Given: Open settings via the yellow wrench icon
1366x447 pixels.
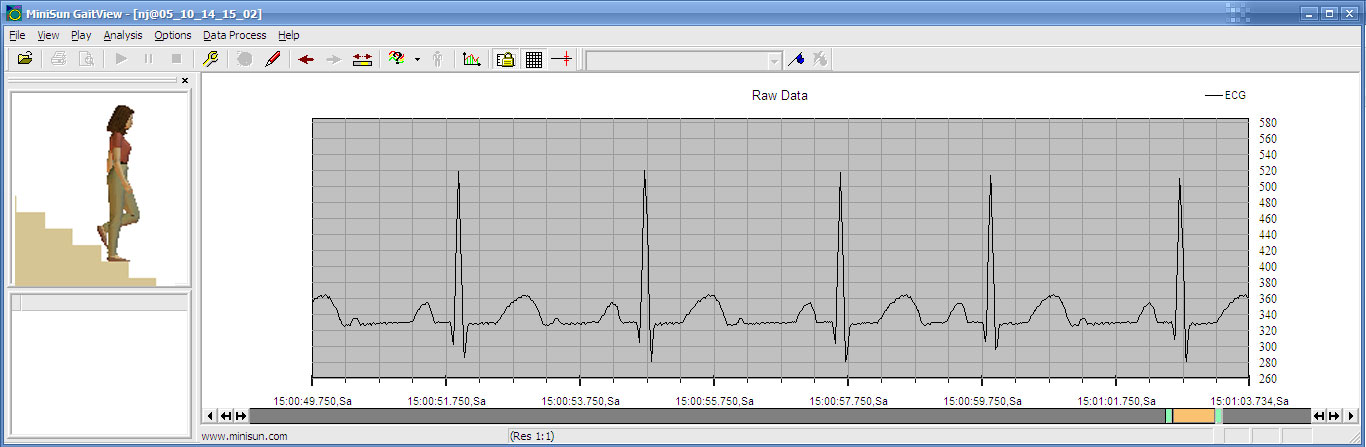Looking at the screenshot, I should [210, 59].
